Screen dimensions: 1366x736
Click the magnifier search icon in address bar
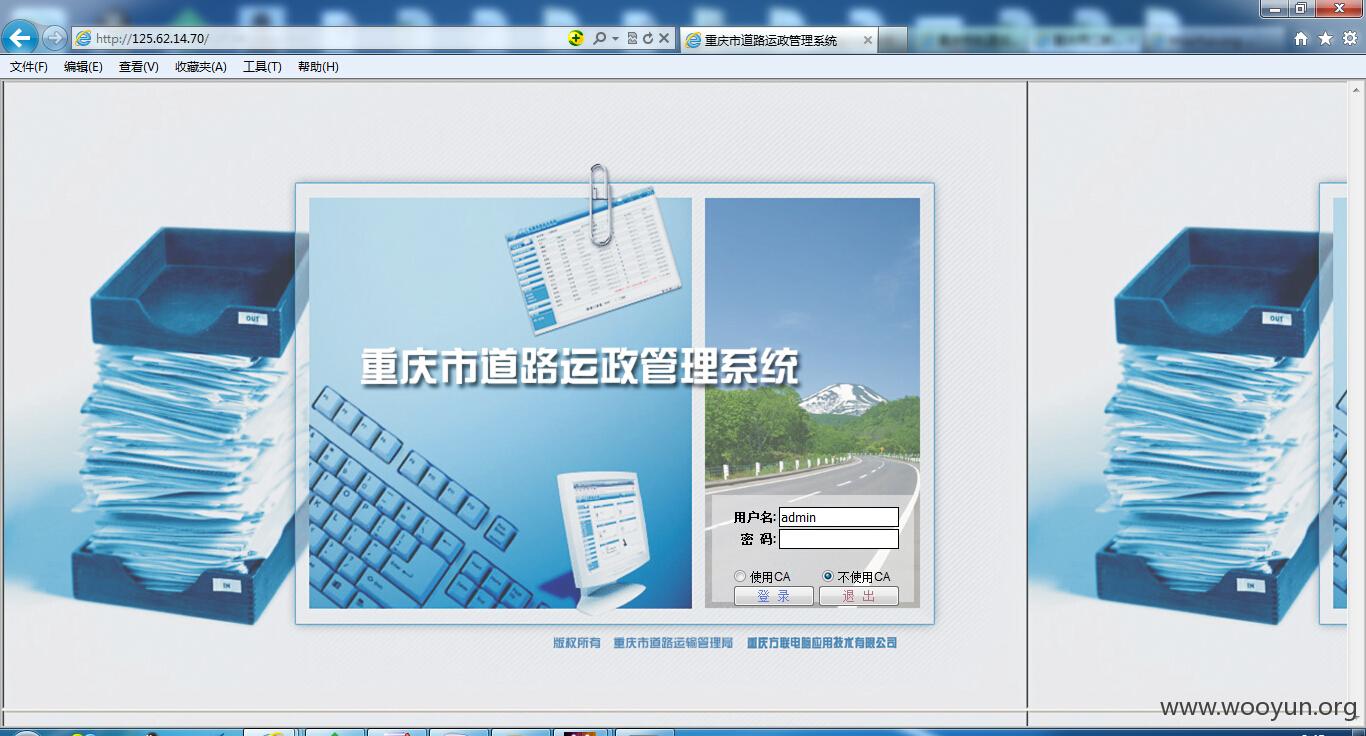(x=599, y=38)
